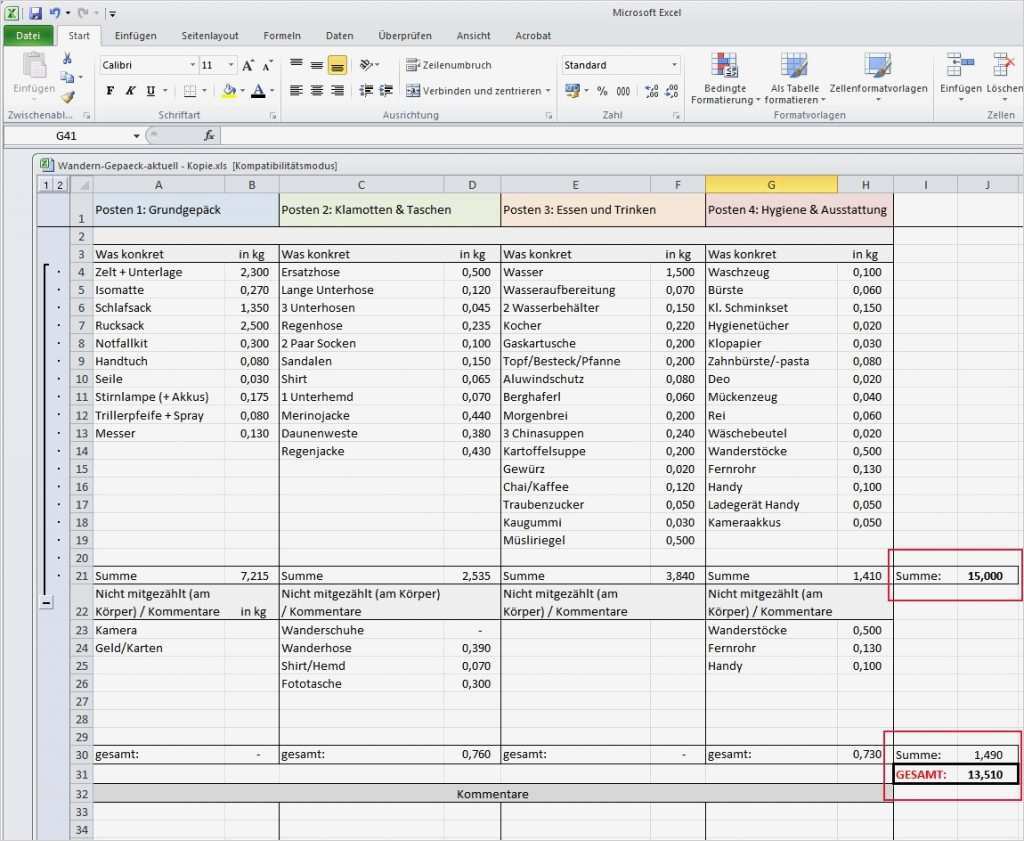Switch to the Einfügen ribbon tab
Screen dimensions: 1024x841
135,35
